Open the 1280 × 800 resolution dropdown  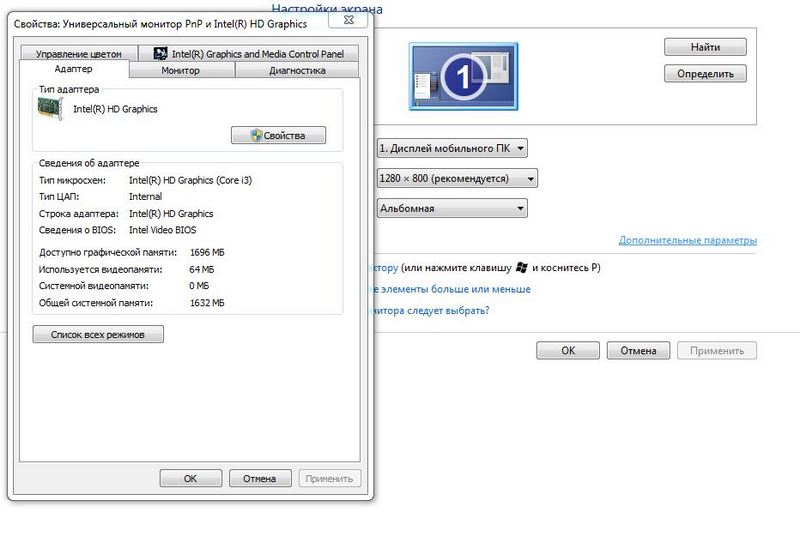pyautogui.click(x=457, y=178)
